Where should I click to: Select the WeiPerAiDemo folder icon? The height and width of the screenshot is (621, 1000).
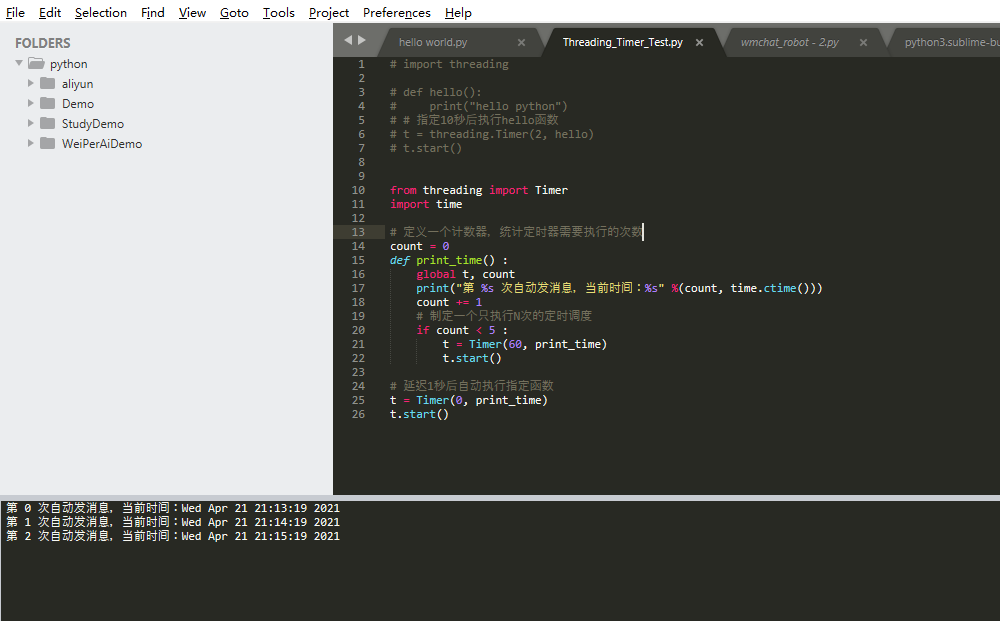[x=47, y=143]
